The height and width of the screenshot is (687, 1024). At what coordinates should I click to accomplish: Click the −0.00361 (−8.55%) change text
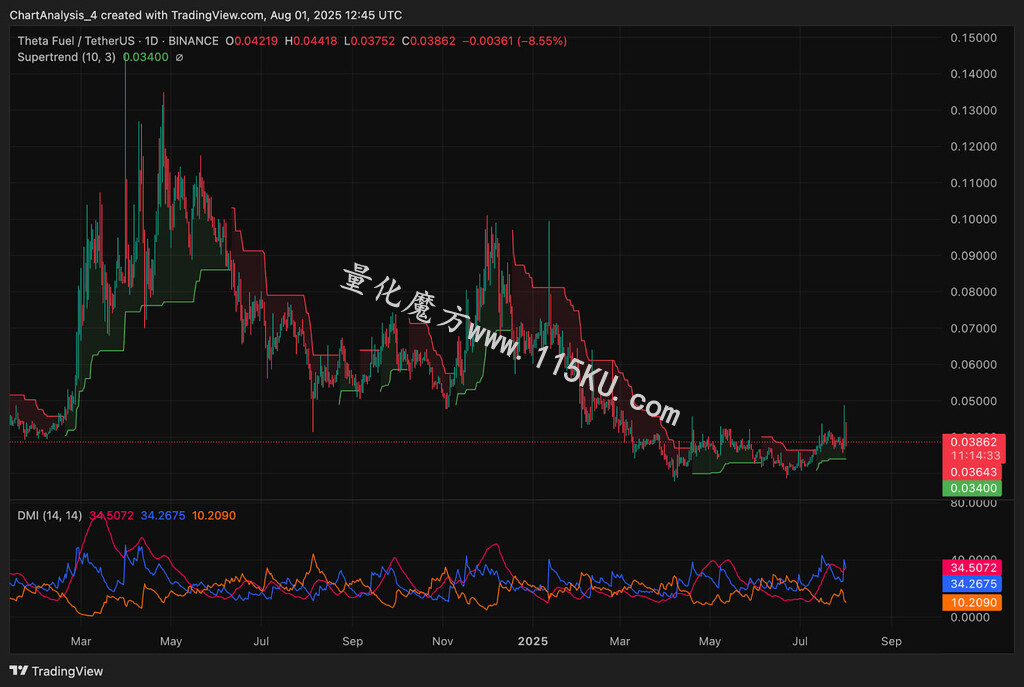click(x=515, y=40)
